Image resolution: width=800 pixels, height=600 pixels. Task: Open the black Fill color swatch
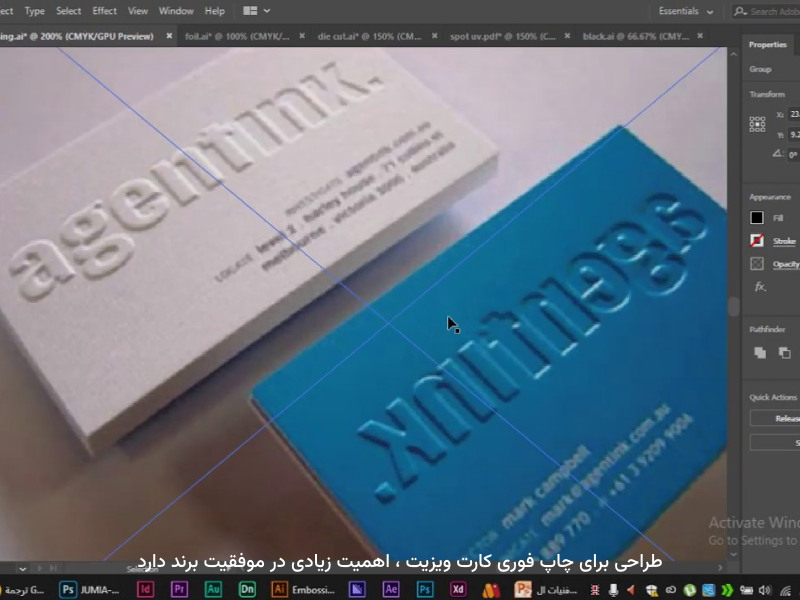(x=757, y=218)
